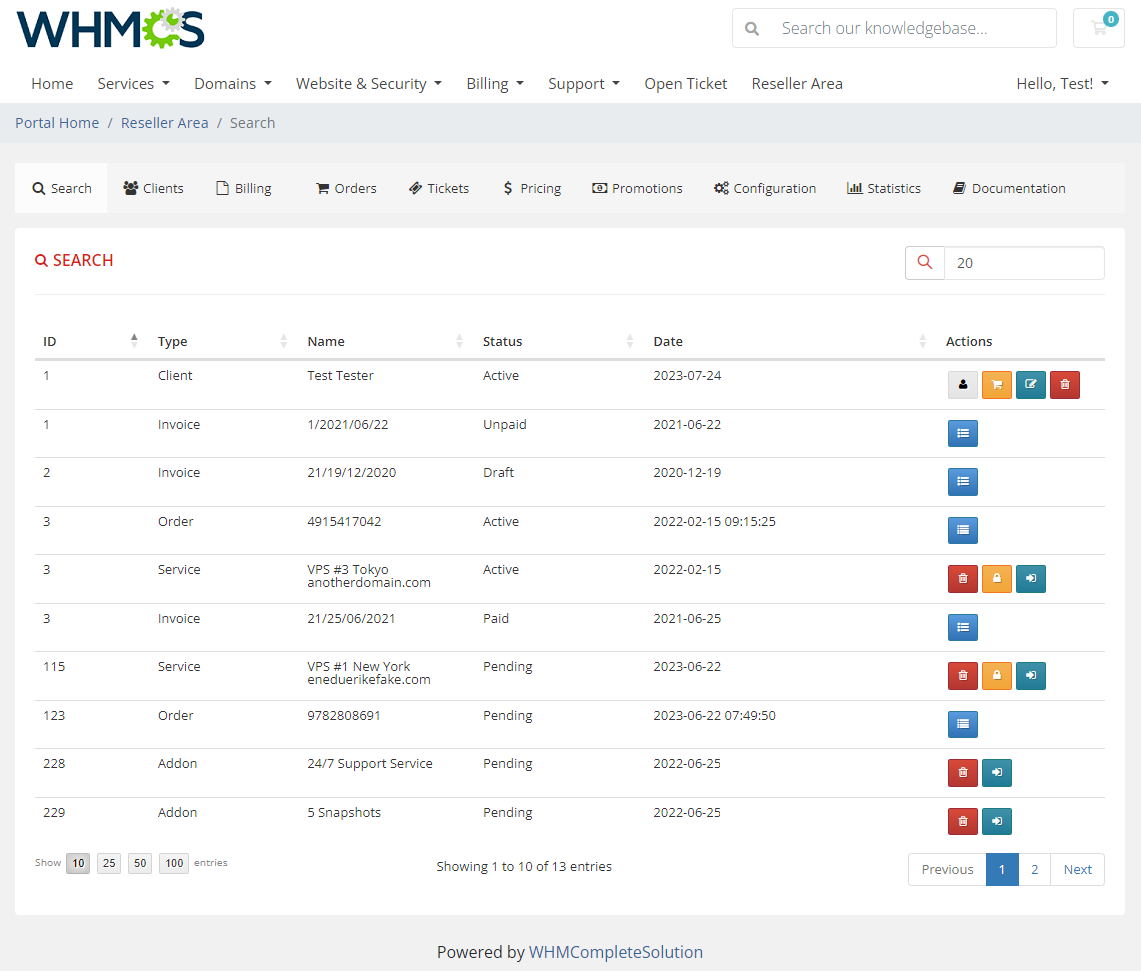Select the edit icon for client Test Tester

pos(1030,384)
